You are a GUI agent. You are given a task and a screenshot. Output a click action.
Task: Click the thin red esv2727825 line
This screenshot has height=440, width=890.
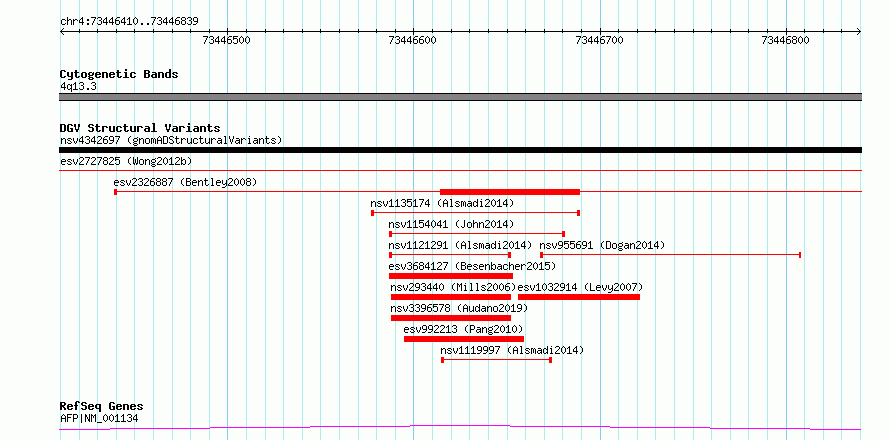[x=460, y=170]
